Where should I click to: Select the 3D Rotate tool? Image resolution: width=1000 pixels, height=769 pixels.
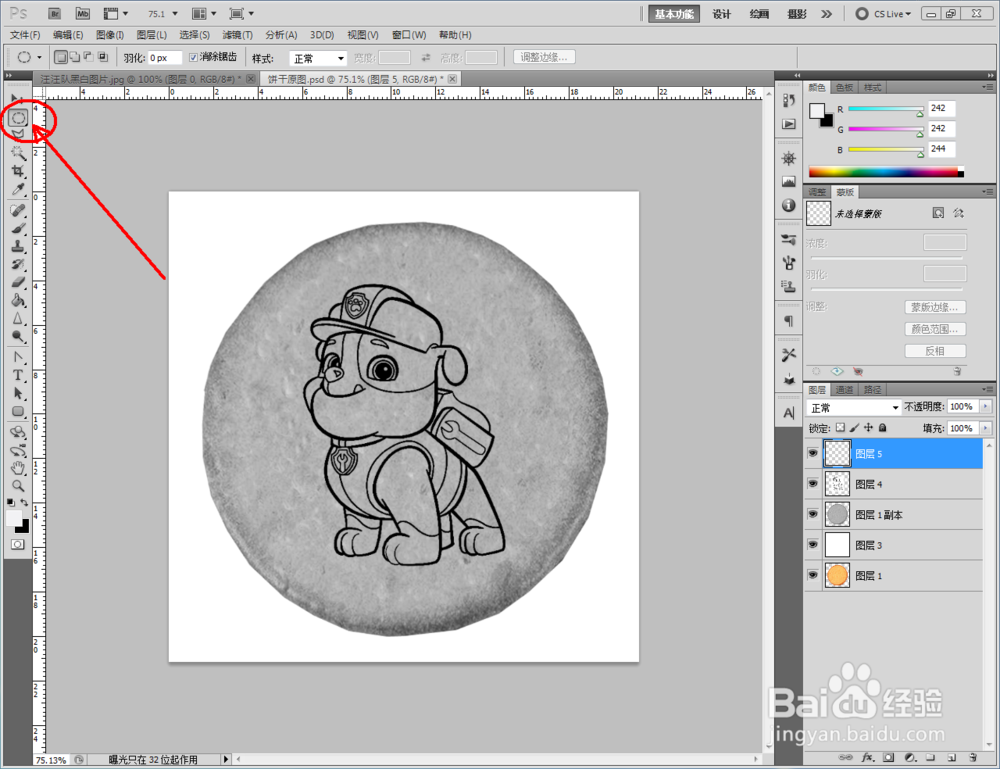click(18, 432)
